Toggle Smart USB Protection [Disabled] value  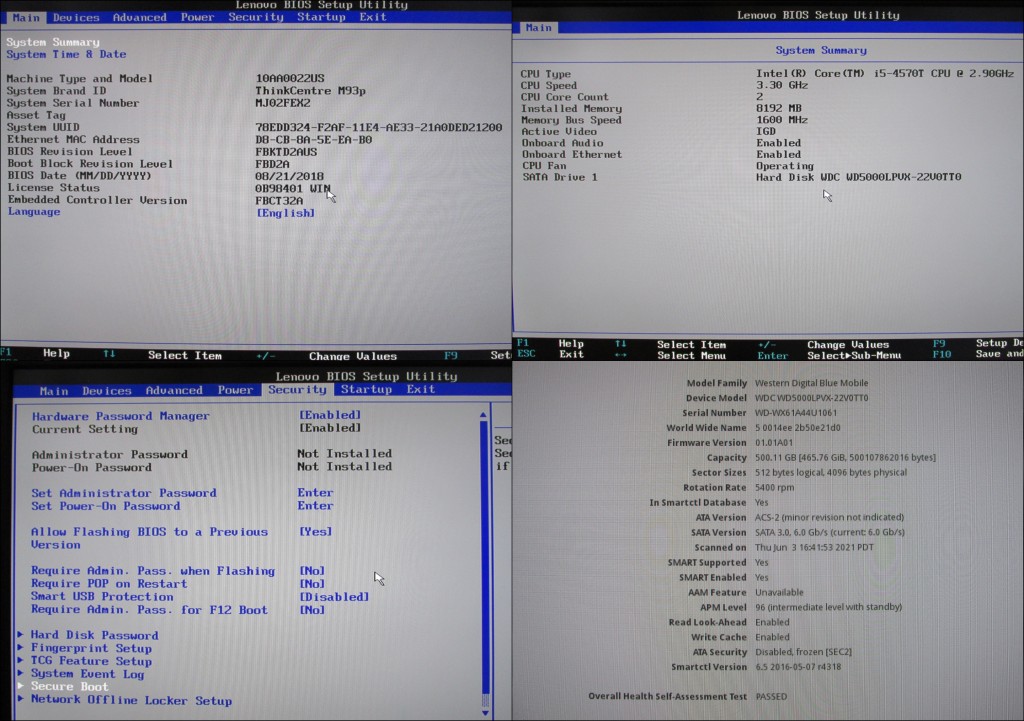click(x=334, y=597)
